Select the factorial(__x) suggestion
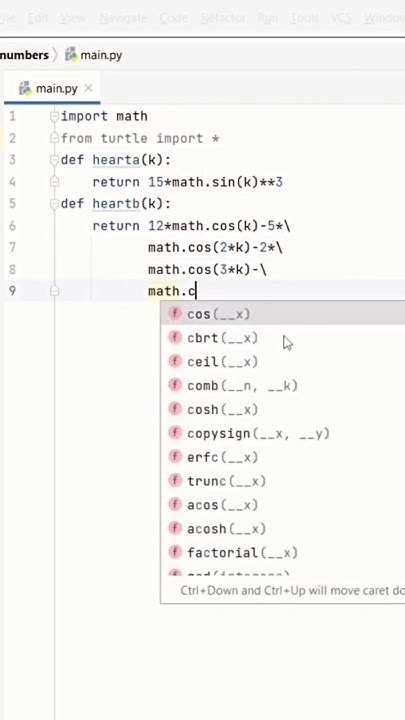This screenshot has width=405, height=720. point(282,552)
